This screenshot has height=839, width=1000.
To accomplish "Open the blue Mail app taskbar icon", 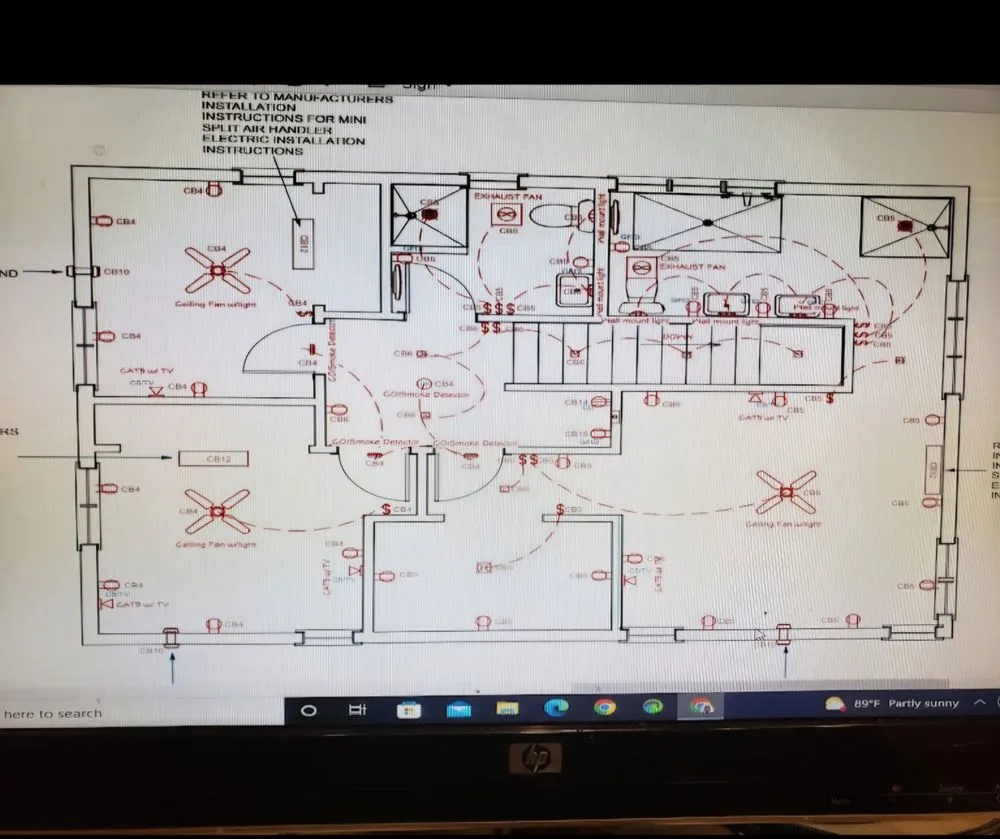I will (x=458, y=708).
